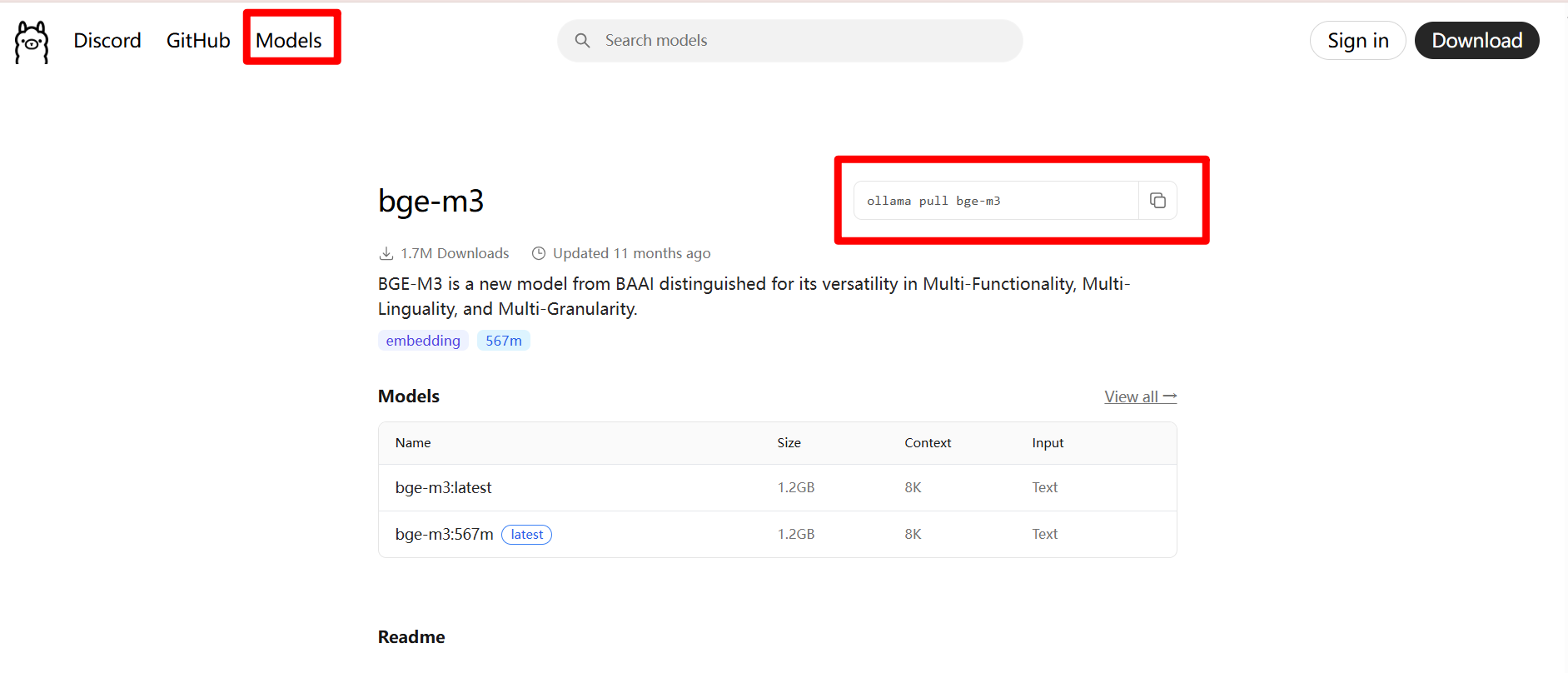The width and height of the screenshot is (1568, 673).
Task: Click the Ollama llama logo
Action: [x=32, y=42]
